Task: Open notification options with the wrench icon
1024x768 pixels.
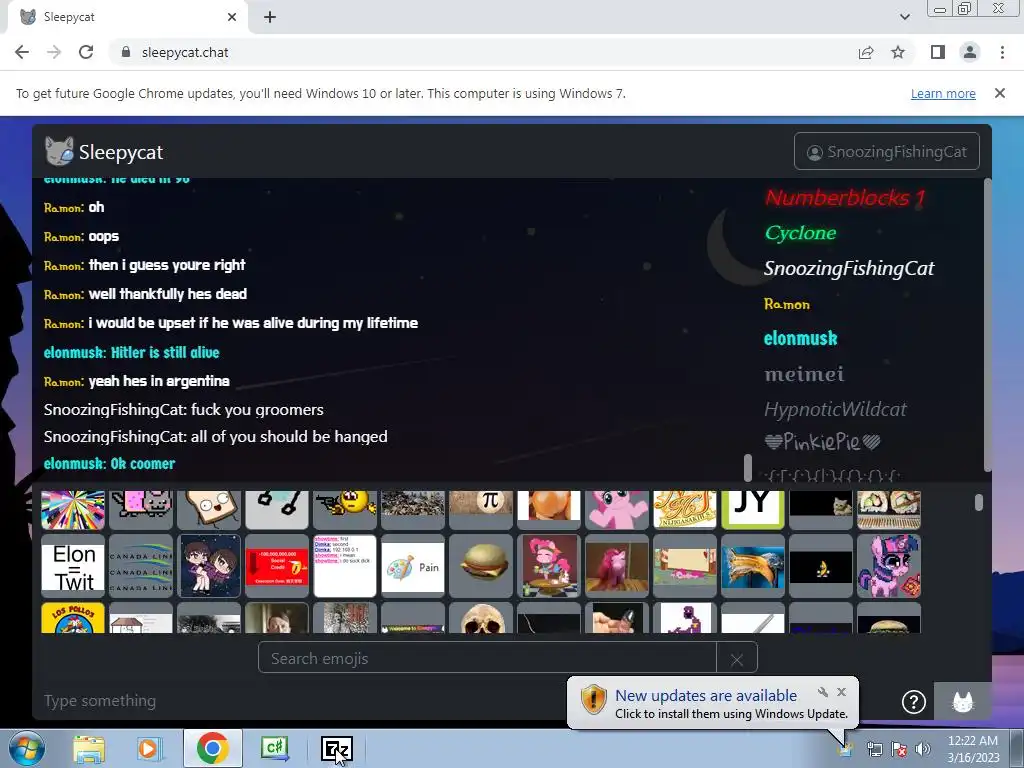Action: [x=822, y=692]
